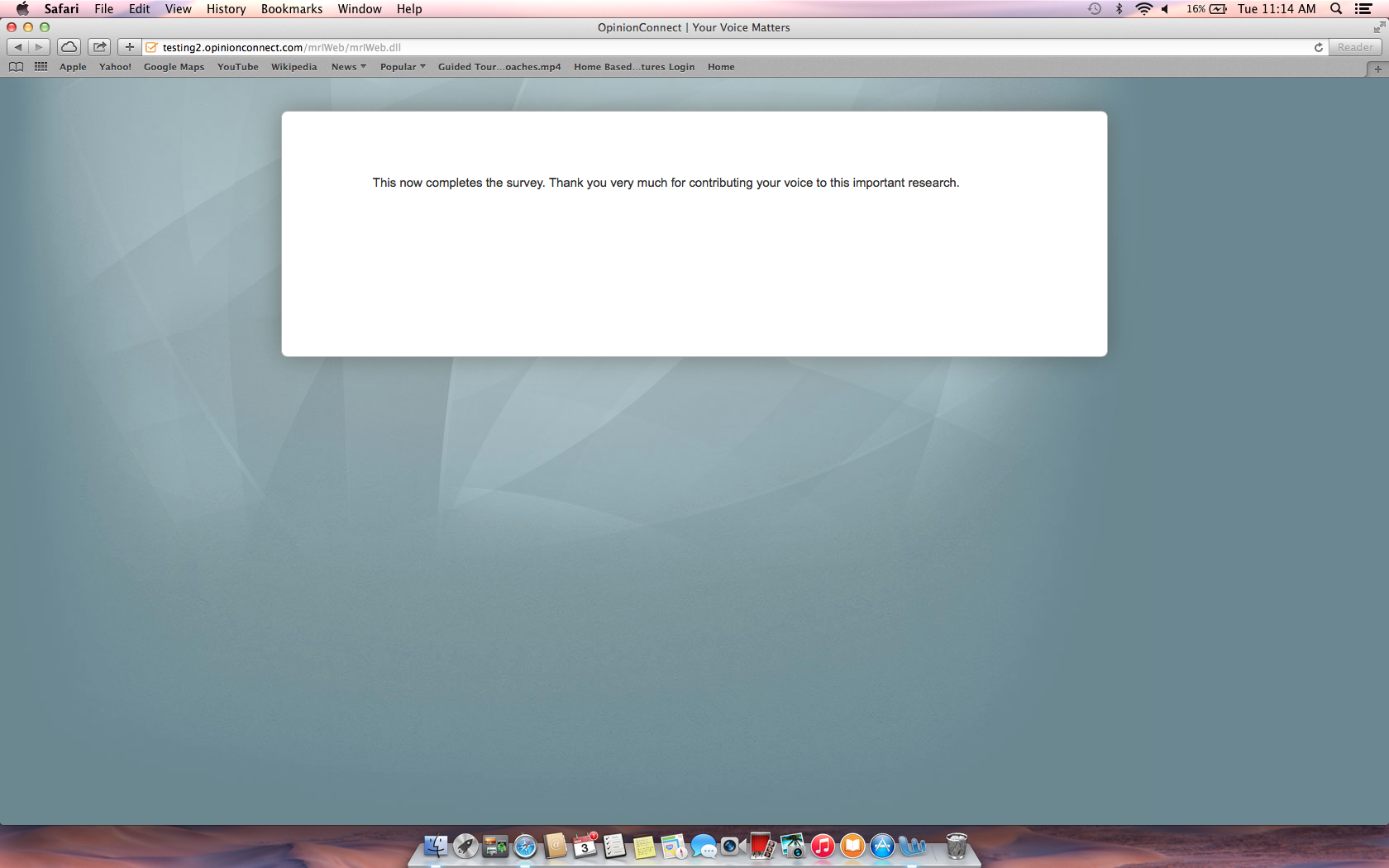
Task: Add the page with the plus button beside the address bar
Action: point(130,47)
